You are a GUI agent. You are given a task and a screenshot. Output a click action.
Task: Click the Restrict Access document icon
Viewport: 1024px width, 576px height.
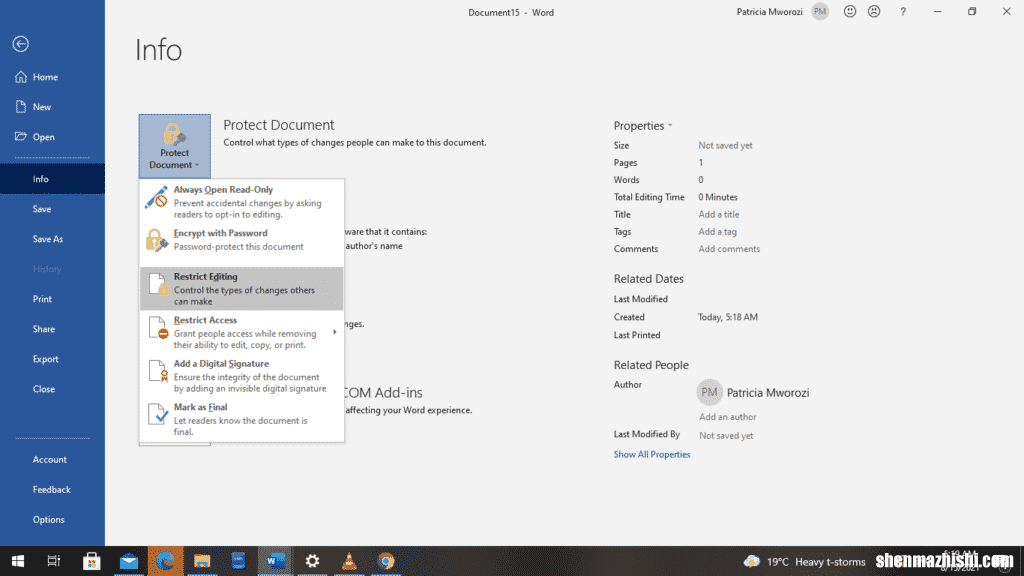pyautogui.click(x=158, y=328)
